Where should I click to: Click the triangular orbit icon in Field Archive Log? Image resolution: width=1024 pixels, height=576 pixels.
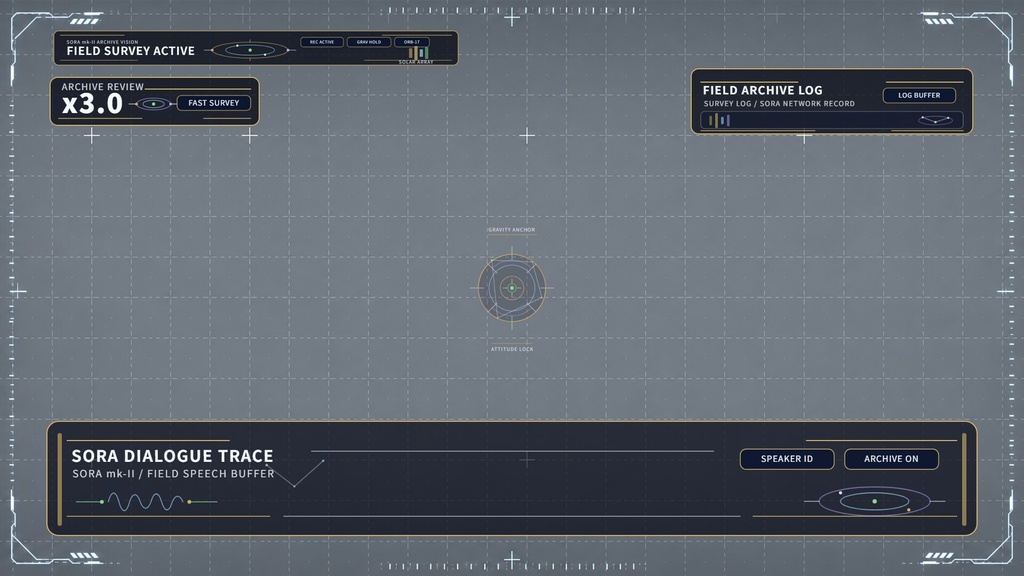click(935, 120)
